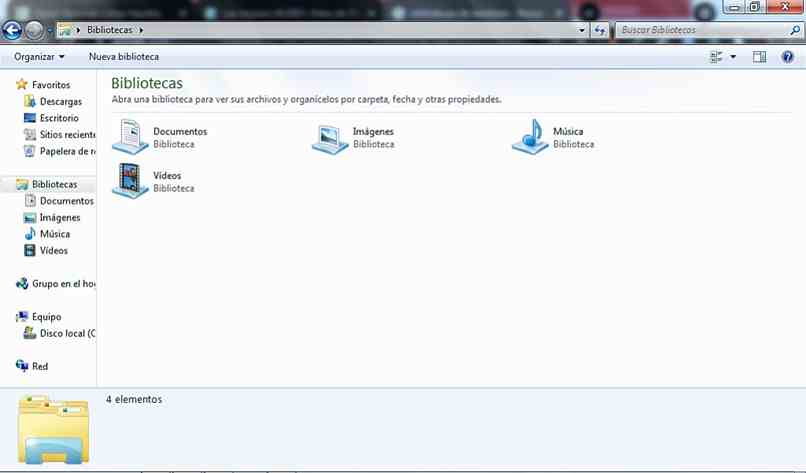
Task: Click in the Buscar Bibliotecas search field
Action: tap(702, 30)
